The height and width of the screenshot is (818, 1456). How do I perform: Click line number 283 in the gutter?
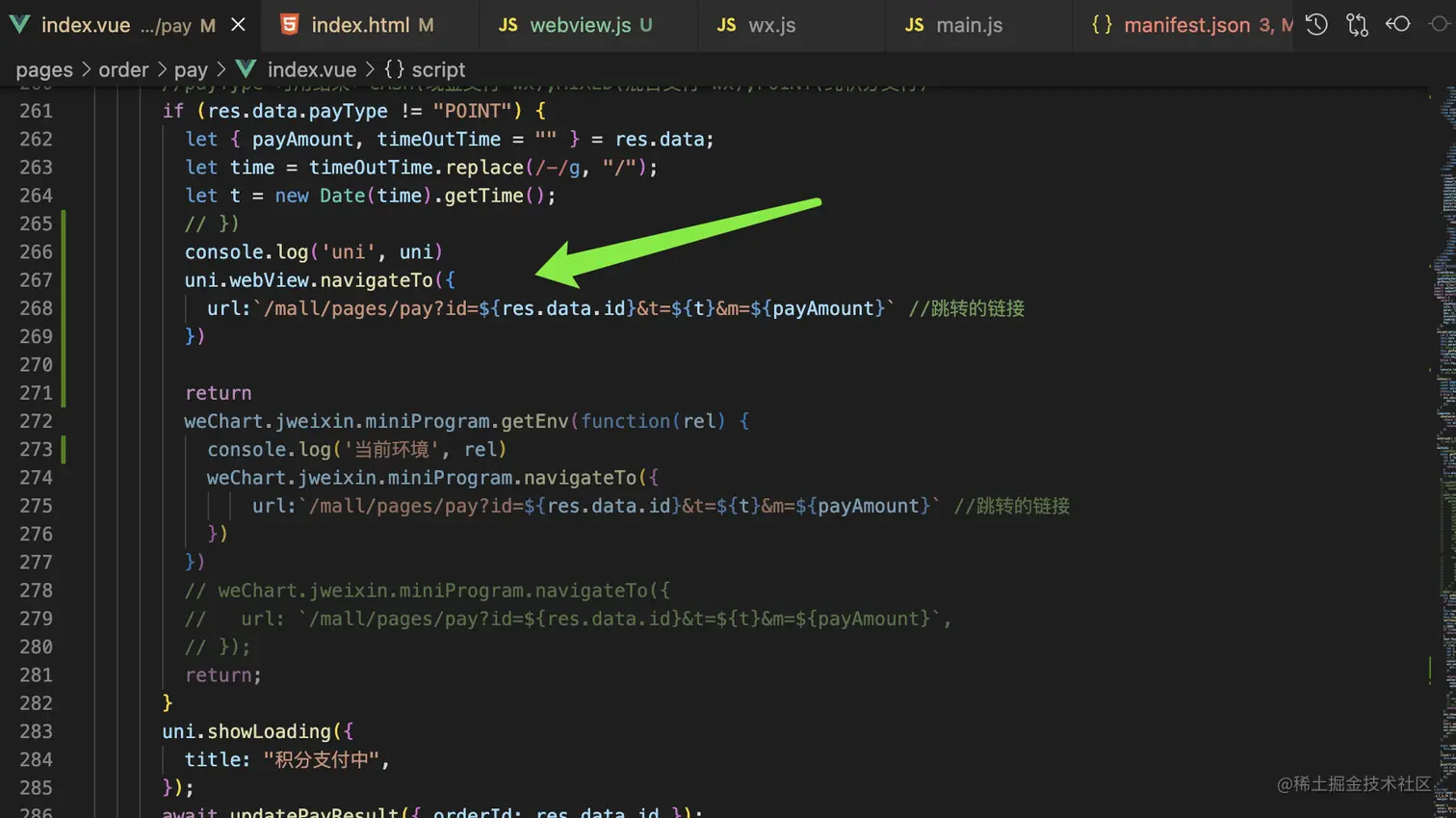pos(36,731)
